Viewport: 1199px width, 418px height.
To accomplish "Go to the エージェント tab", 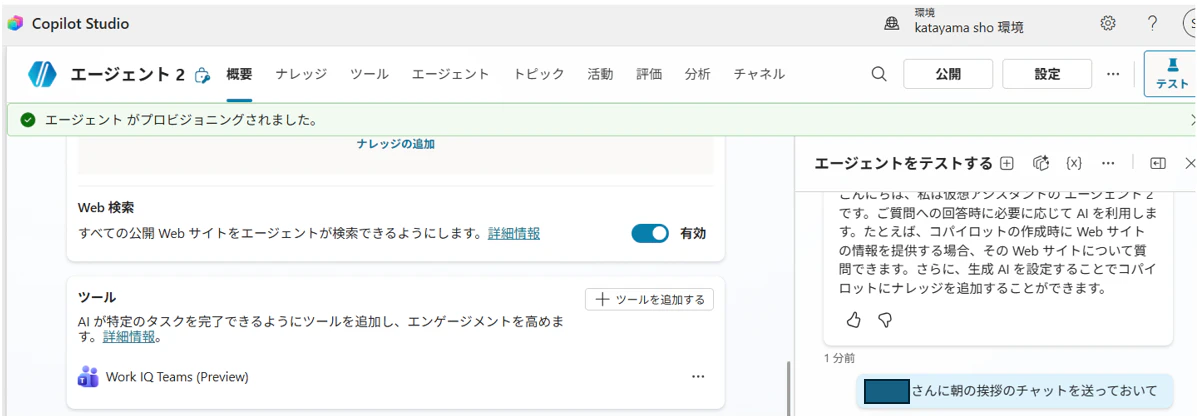I will 450,74.
